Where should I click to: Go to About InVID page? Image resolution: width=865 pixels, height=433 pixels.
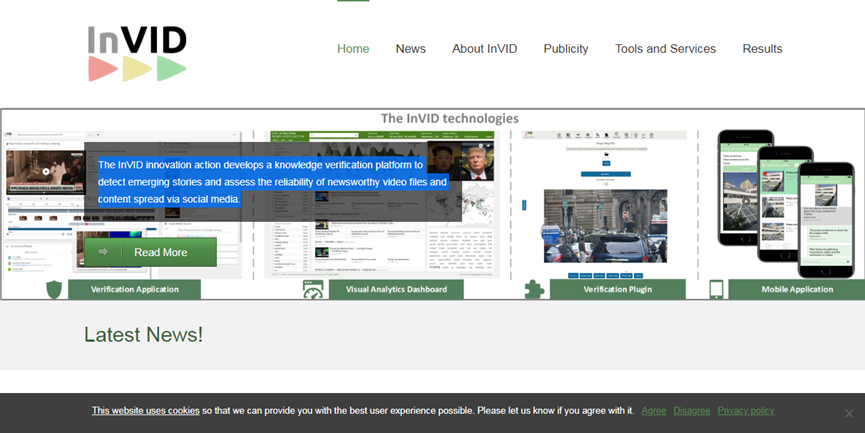[484, 49]
